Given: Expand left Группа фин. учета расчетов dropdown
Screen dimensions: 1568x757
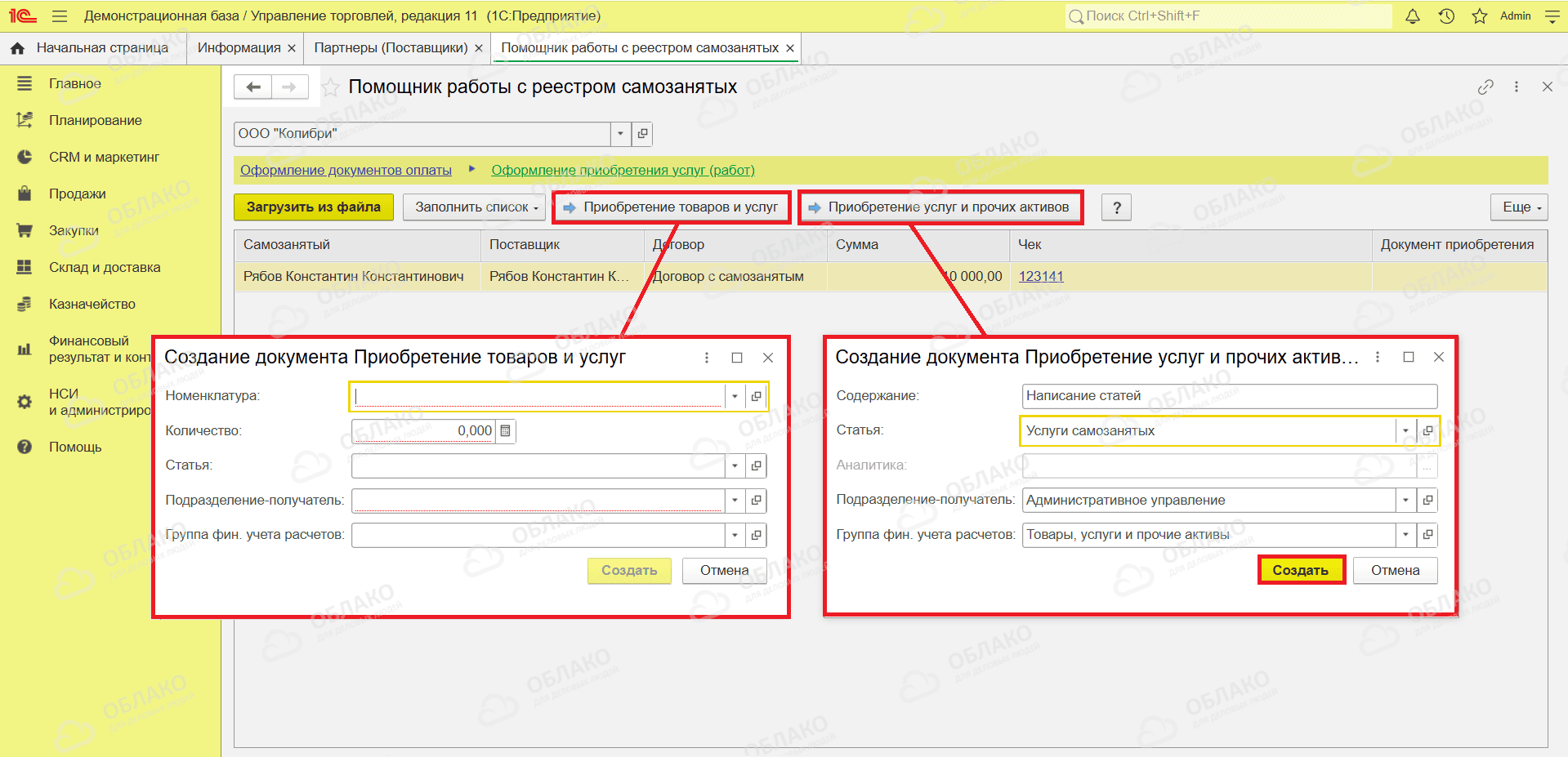Looking at the screenshot, I should [x=735, y=535].
